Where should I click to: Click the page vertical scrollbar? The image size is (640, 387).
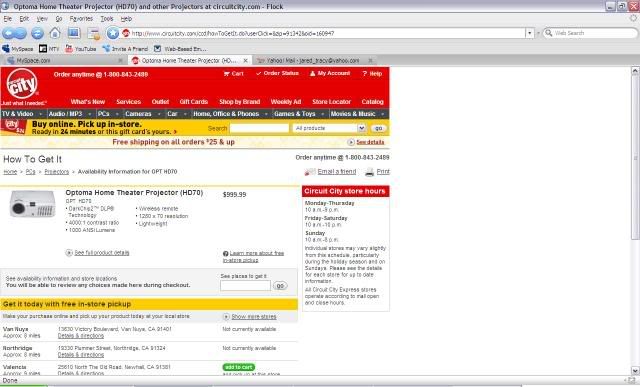pos(635,220)
